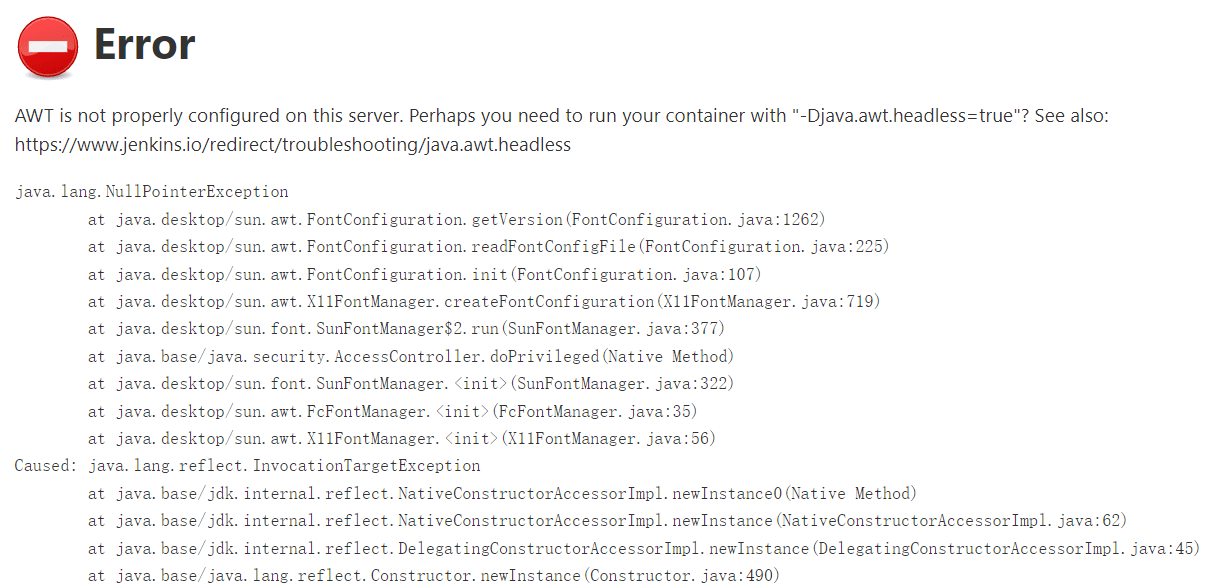Viewport: 1214px width, 586px height.
Task: Click the FontConfiguration.init stack trace line
Action: 424,275
